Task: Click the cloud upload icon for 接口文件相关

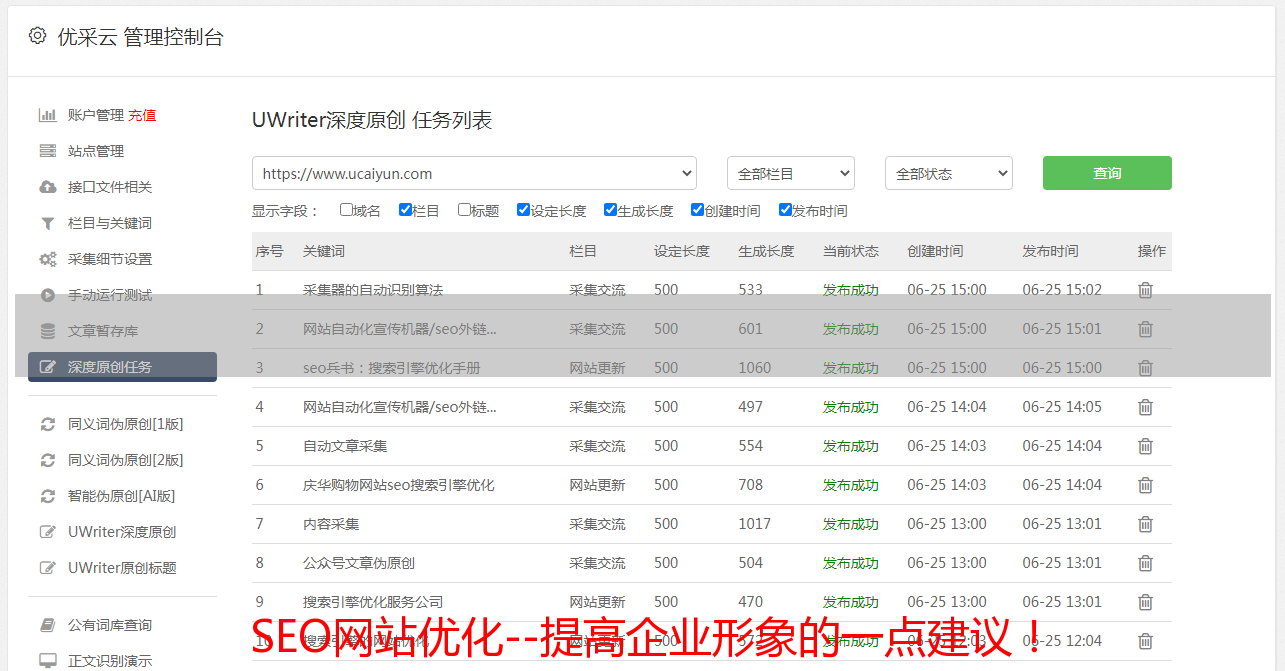Action: [47, 187]
